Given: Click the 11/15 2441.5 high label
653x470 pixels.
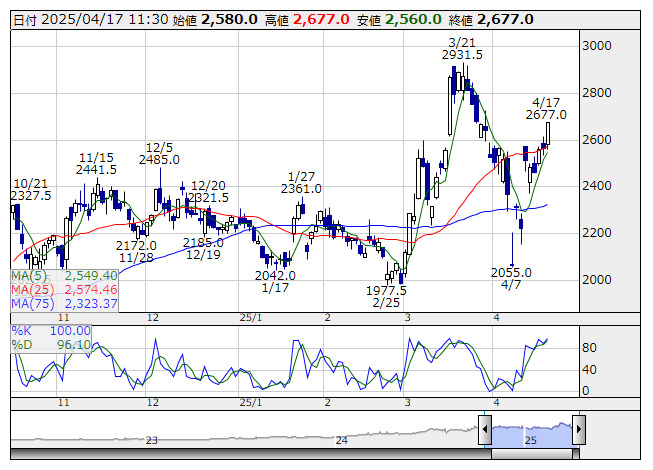Looking at the screenshot, I should [x=96, y=164].
